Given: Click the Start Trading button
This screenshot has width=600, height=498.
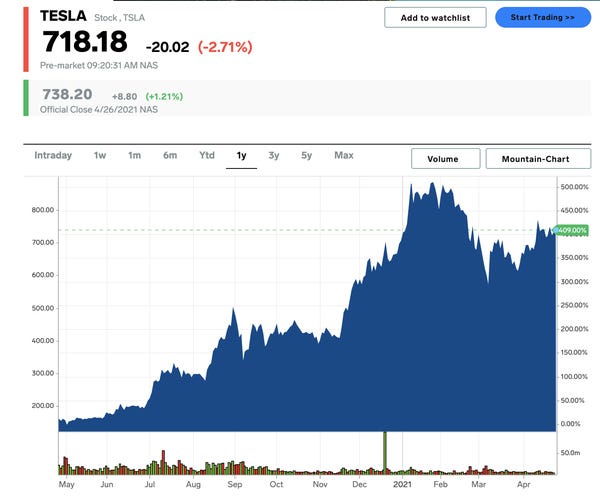Looking at the screenshot, I should click(x=543, y=17).
